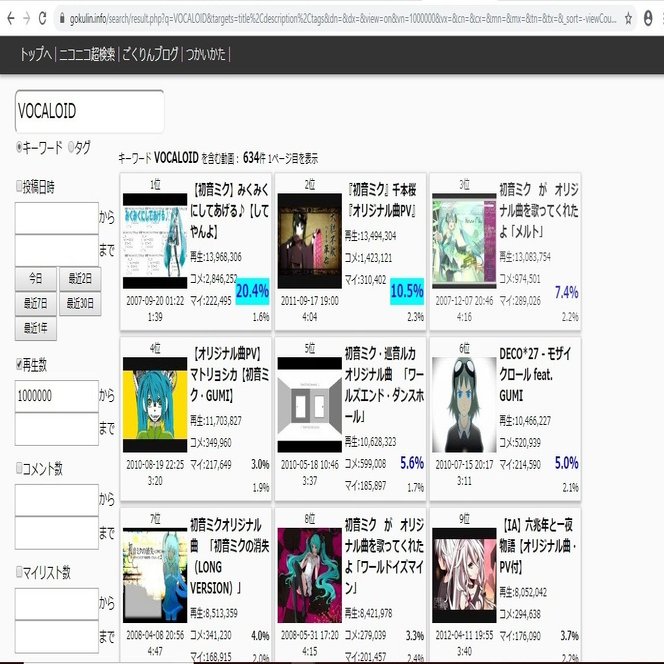Open thumbnail of 千本桜 video
The image size is (664, 664).
pyautogui.click(x=310, y=241)
